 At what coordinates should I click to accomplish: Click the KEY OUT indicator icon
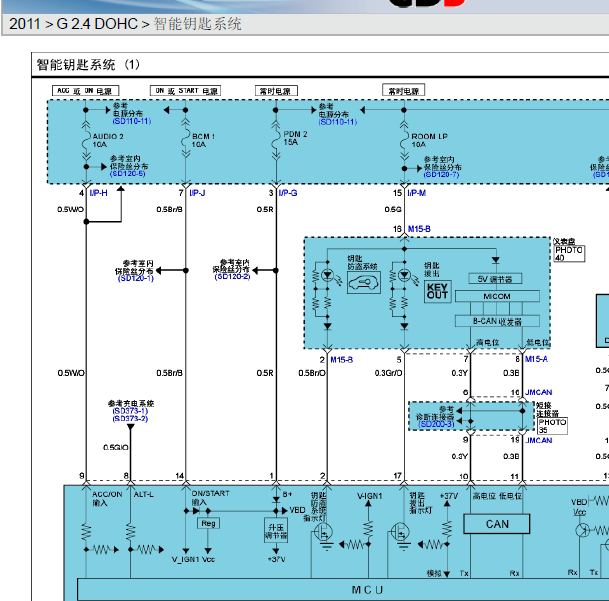click(x=437, y=291)
